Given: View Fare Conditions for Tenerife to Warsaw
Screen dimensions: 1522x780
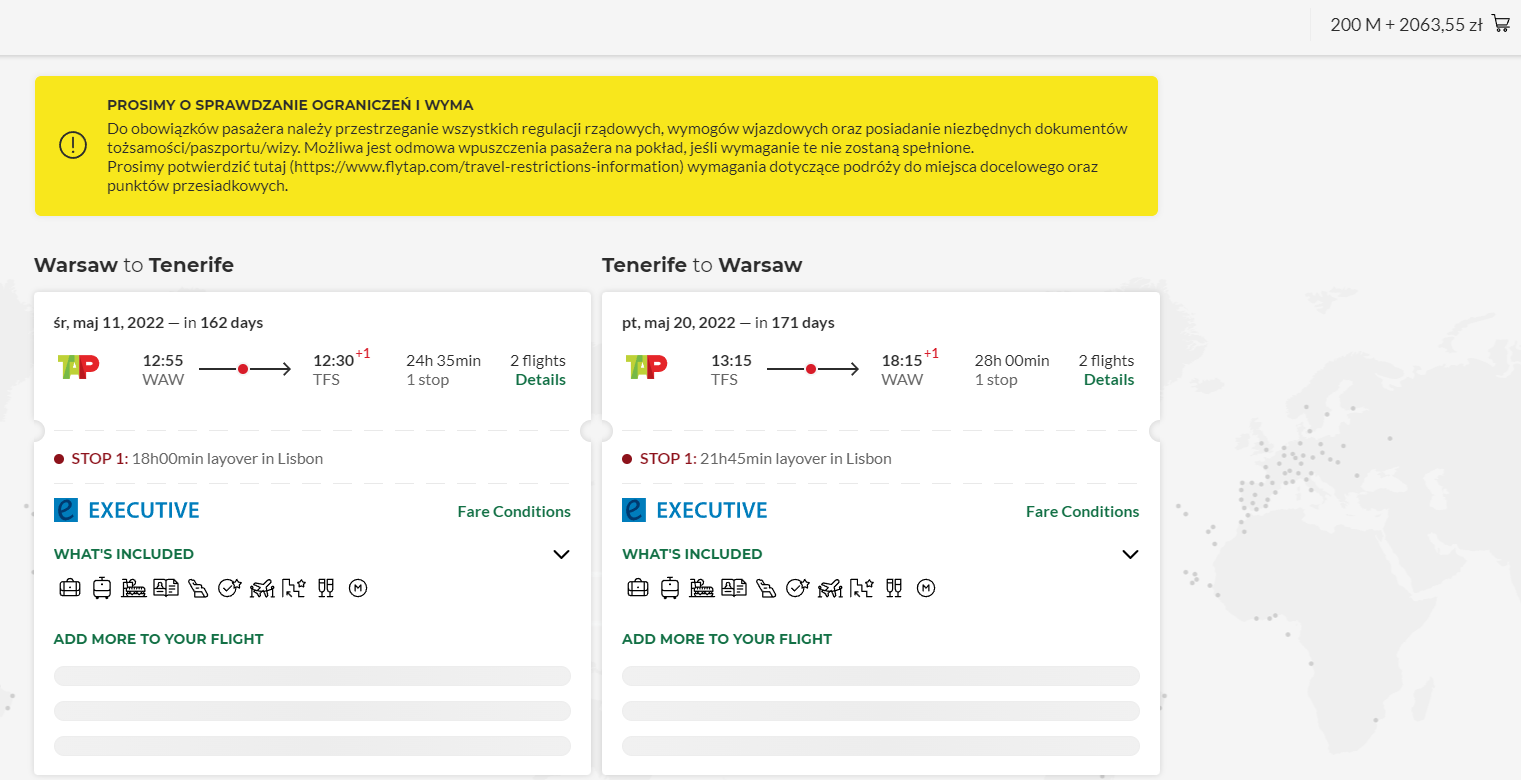Looking at the screenshot, I should tap(1083, 511).
